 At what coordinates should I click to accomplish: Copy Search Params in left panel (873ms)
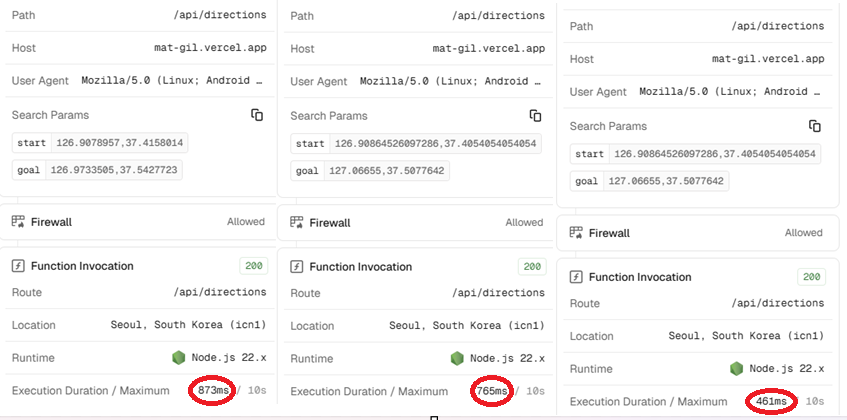pyautogui.click(x=257, y=114)
